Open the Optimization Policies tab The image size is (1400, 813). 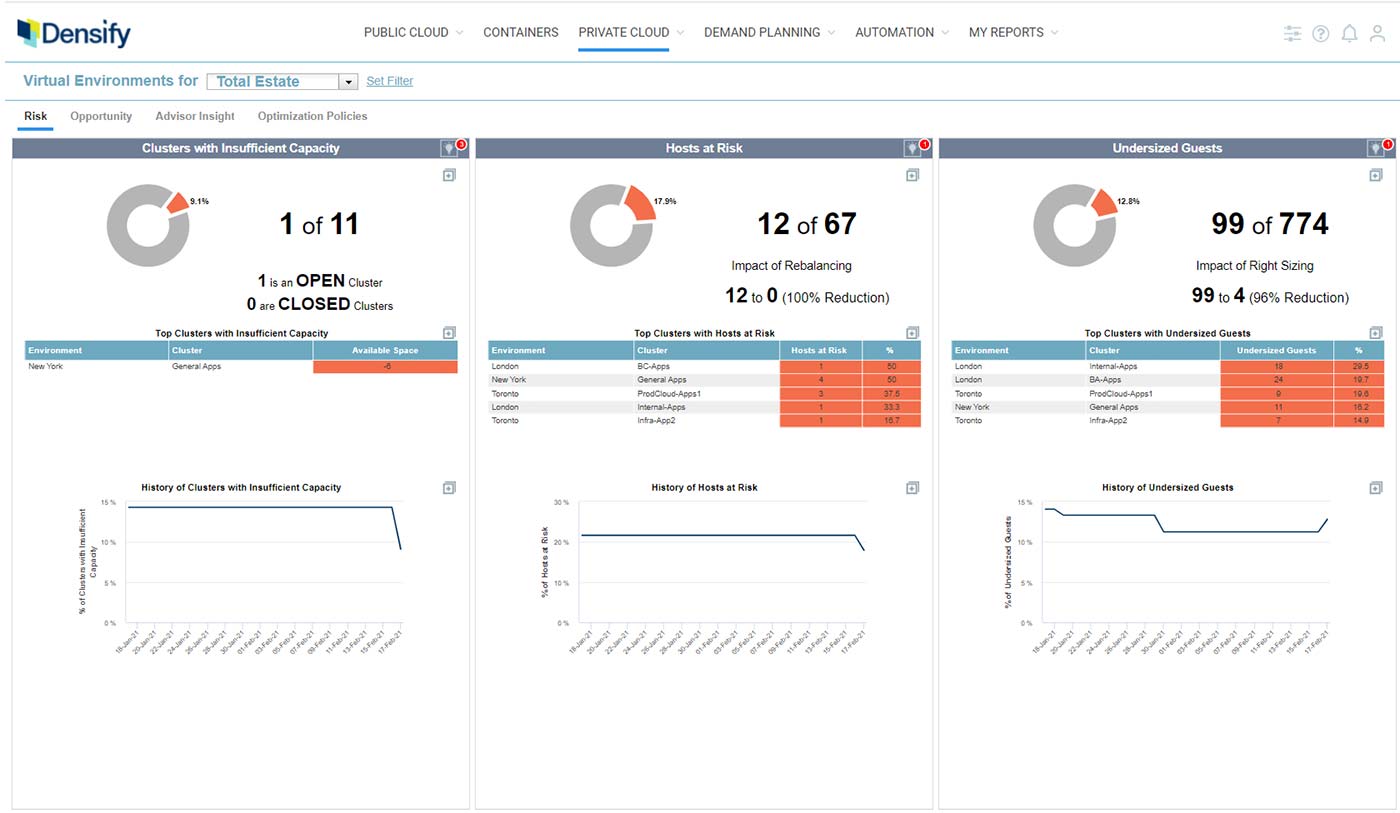(312, 116)
